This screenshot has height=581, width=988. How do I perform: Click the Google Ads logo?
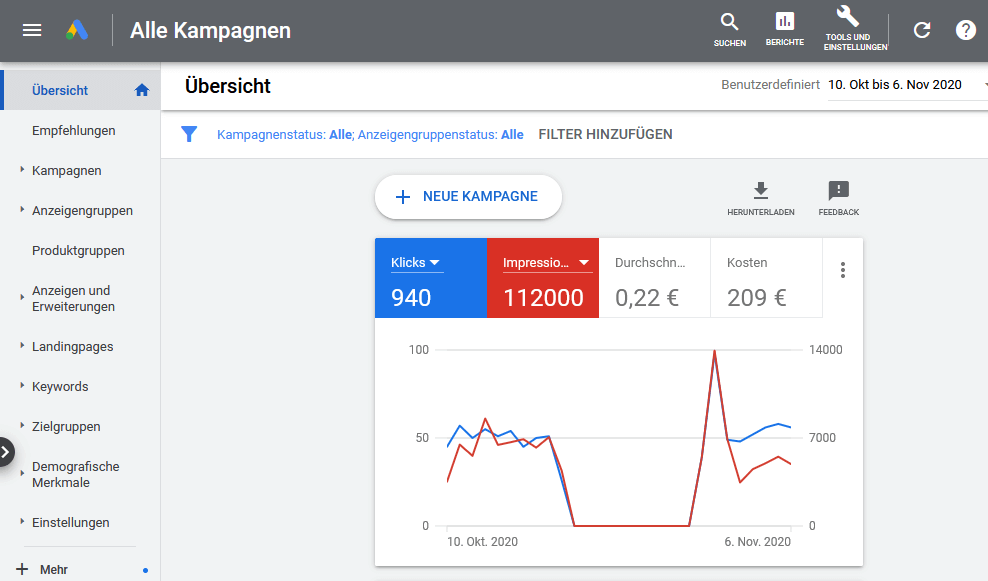[78, 30]
